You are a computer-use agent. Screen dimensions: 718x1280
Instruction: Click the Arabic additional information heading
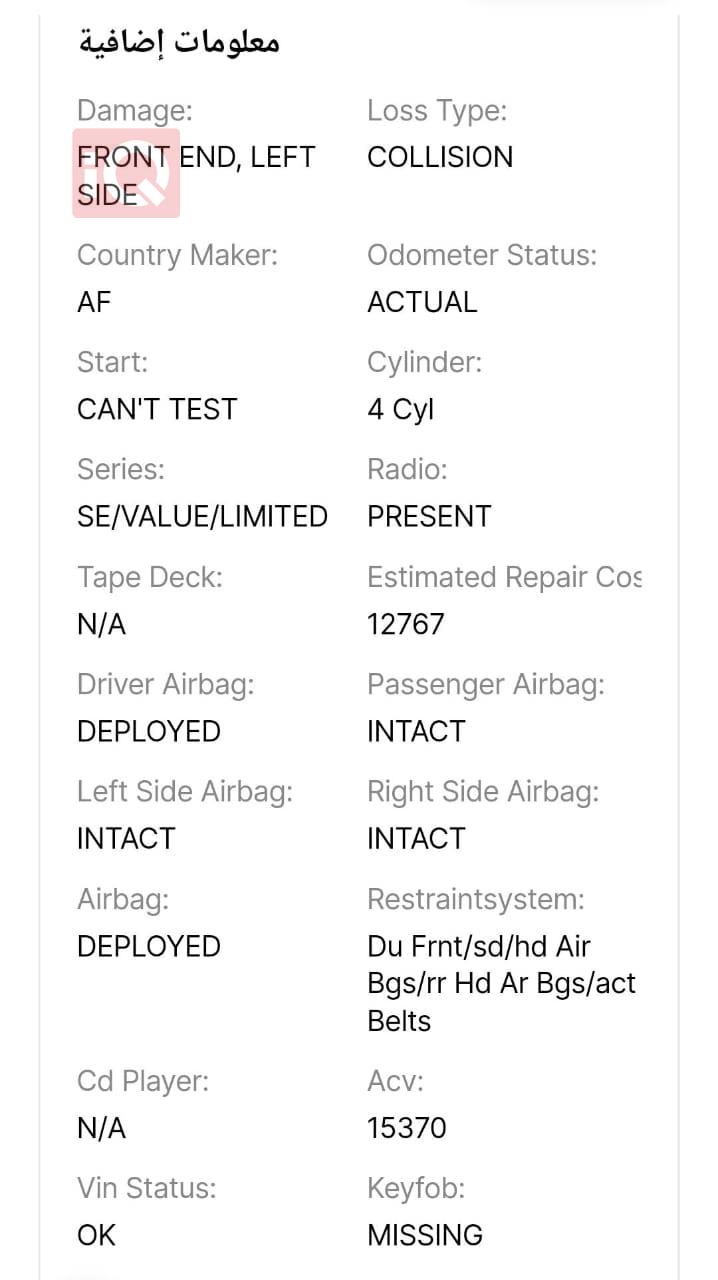point(179,42)
